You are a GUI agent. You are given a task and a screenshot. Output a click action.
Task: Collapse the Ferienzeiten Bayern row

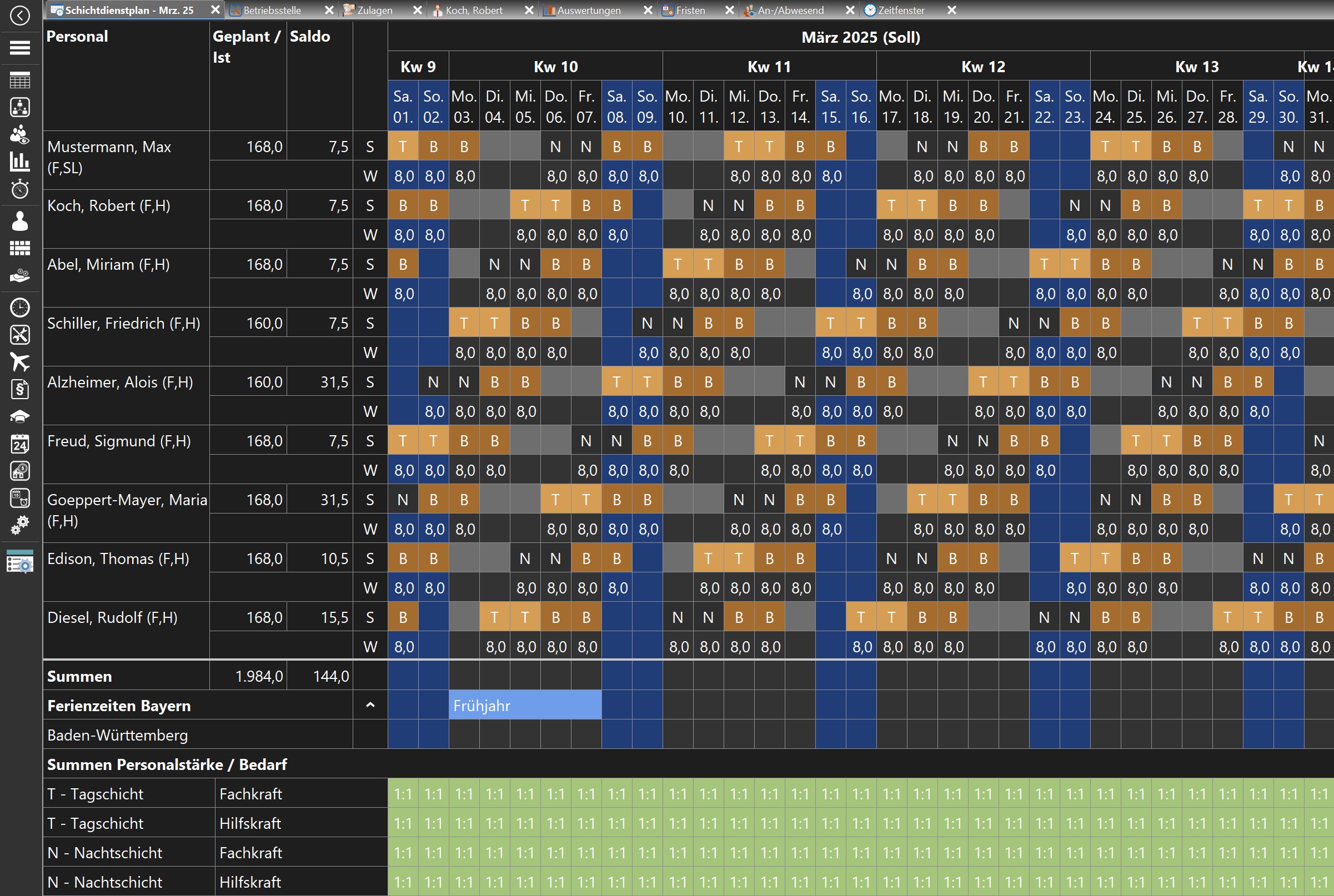coord(370,705)
